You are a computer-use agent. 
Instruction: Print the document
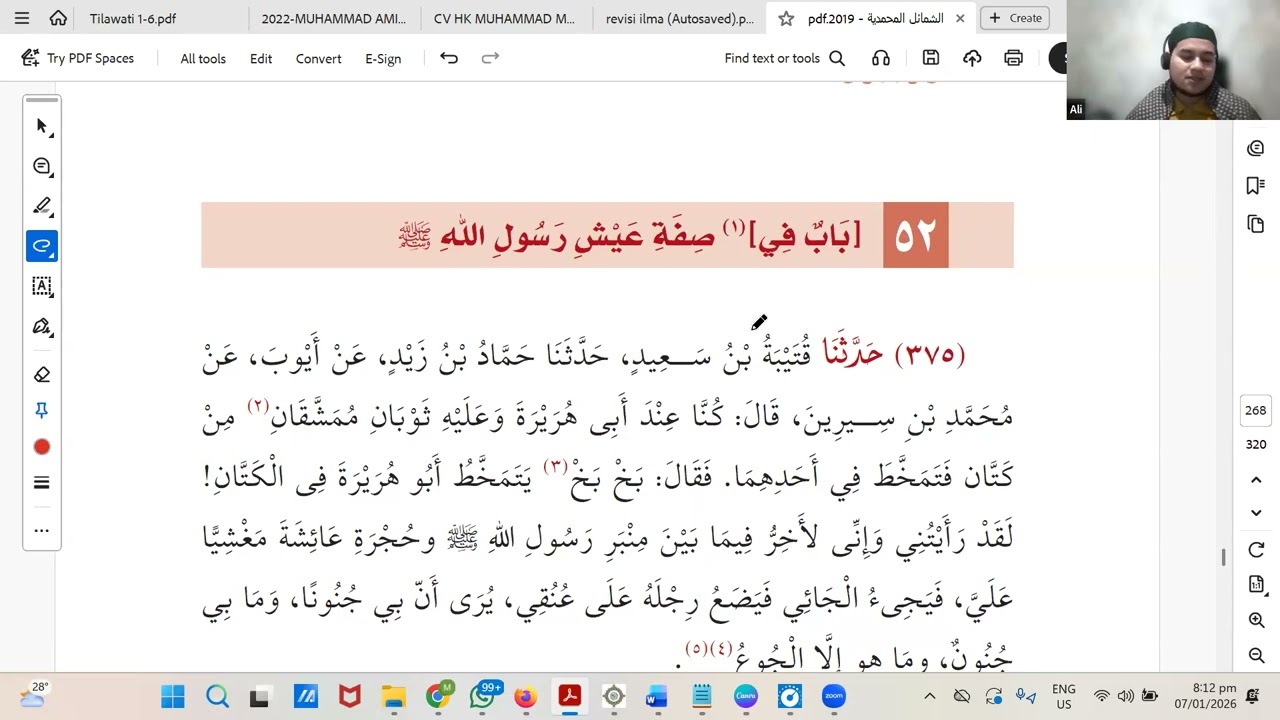click(1014, 58)
